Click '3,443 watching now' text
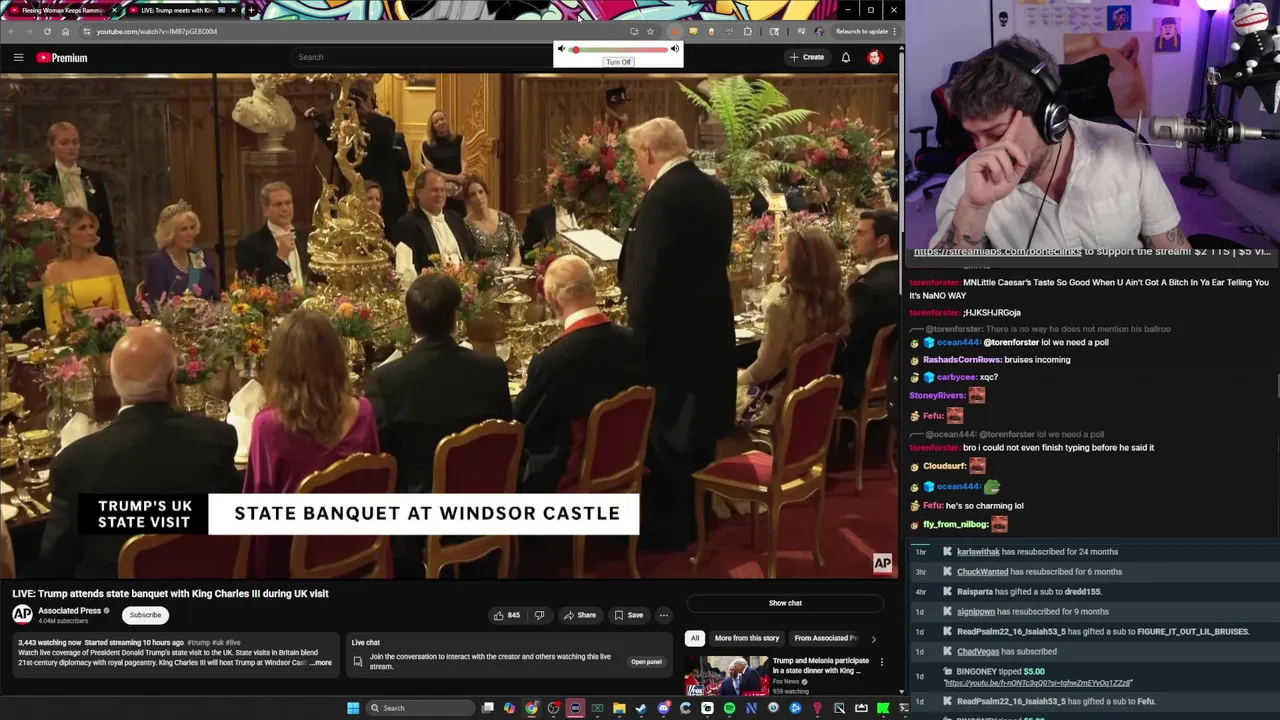Viewport: 1280px width, 720px height. tap(49, 642)
